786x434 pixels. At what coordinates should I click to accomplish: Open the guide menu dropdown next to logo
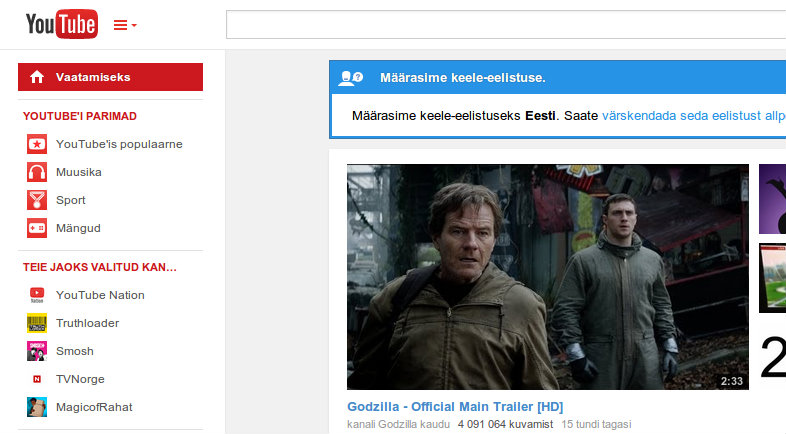click(125, 25)
